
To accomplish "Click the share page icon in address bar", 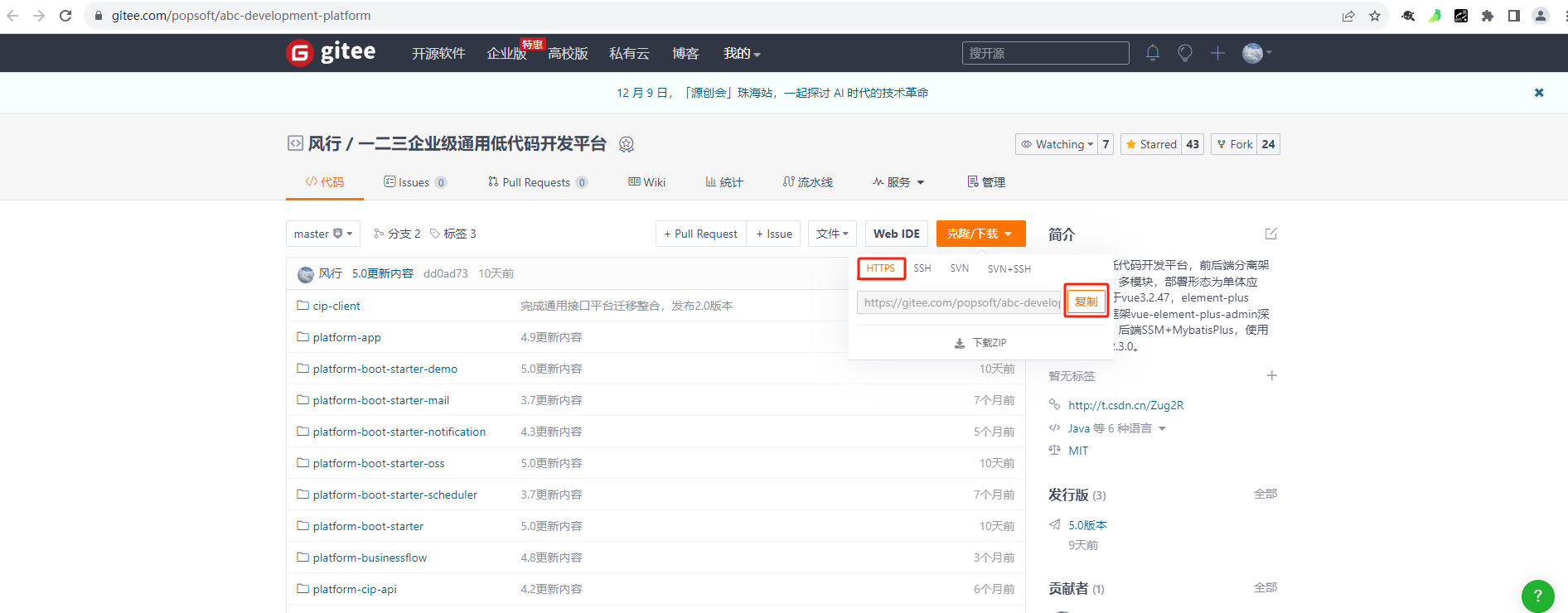I will (1348, 16).
